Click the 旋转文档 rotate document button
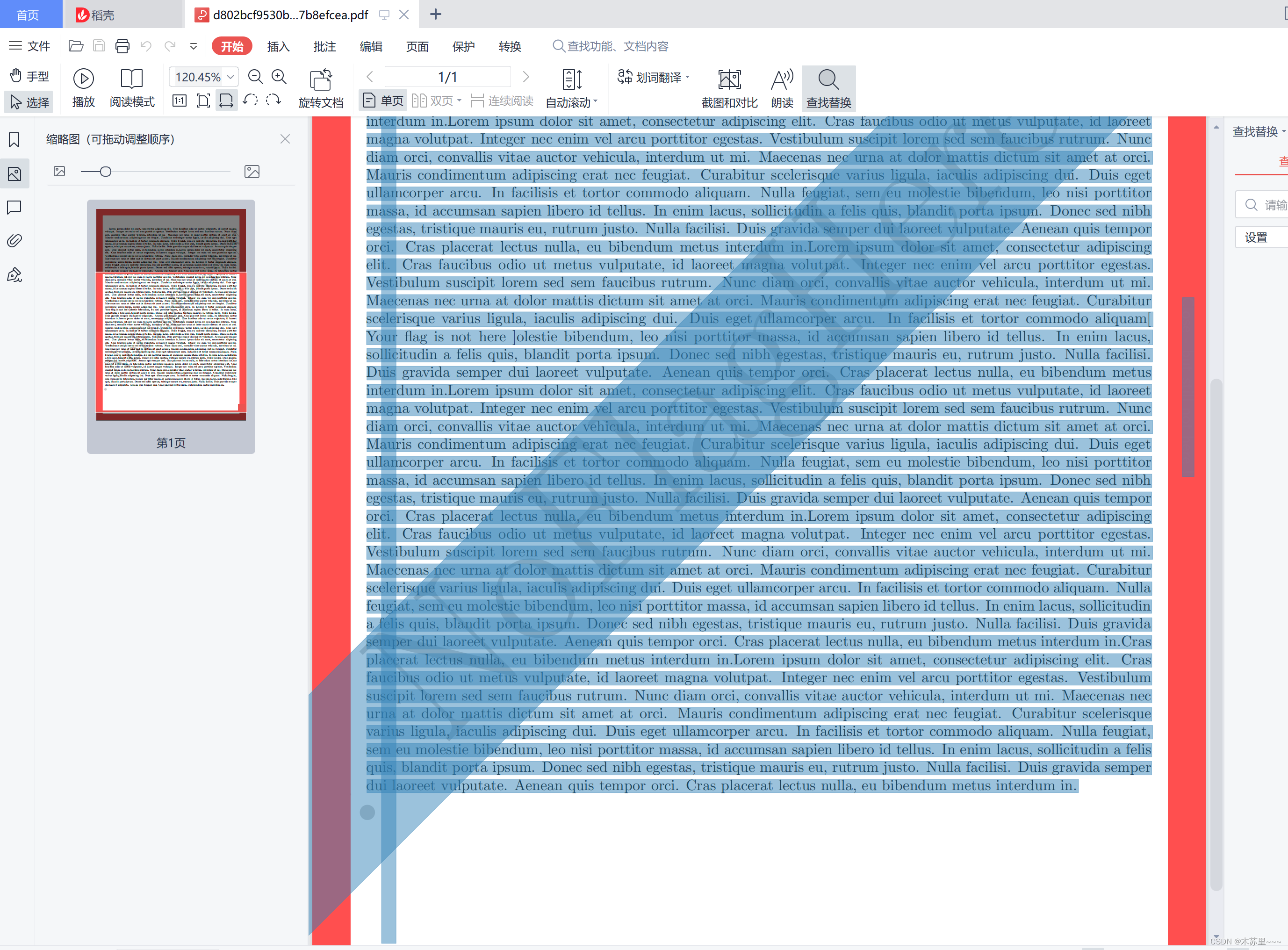 321,88
